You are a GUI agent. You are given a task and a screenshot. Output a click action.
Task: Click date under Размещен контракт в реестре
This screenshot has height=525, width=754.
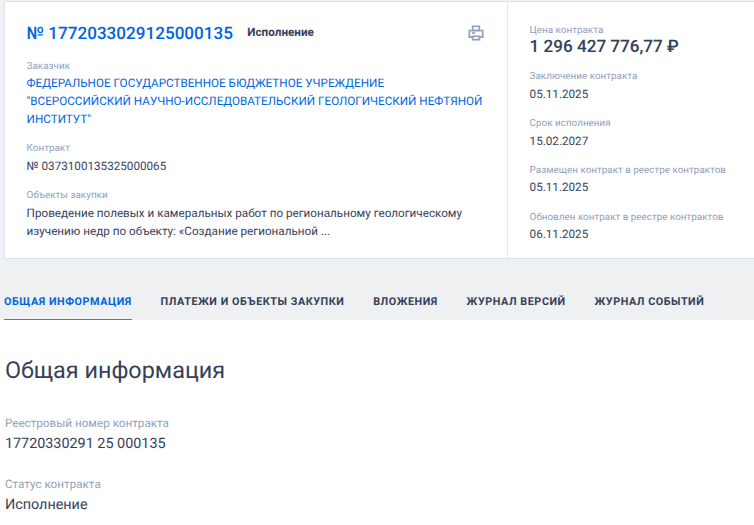559,187
